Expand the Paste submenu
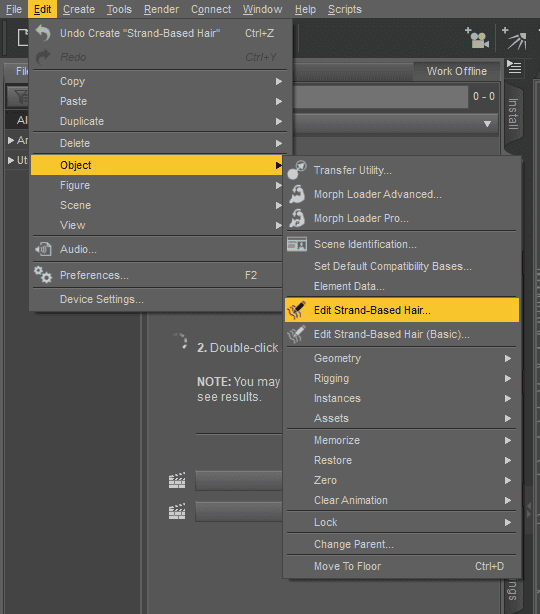Image resolution: width=540 pixels, height=614 pixels. pos(159,101)
